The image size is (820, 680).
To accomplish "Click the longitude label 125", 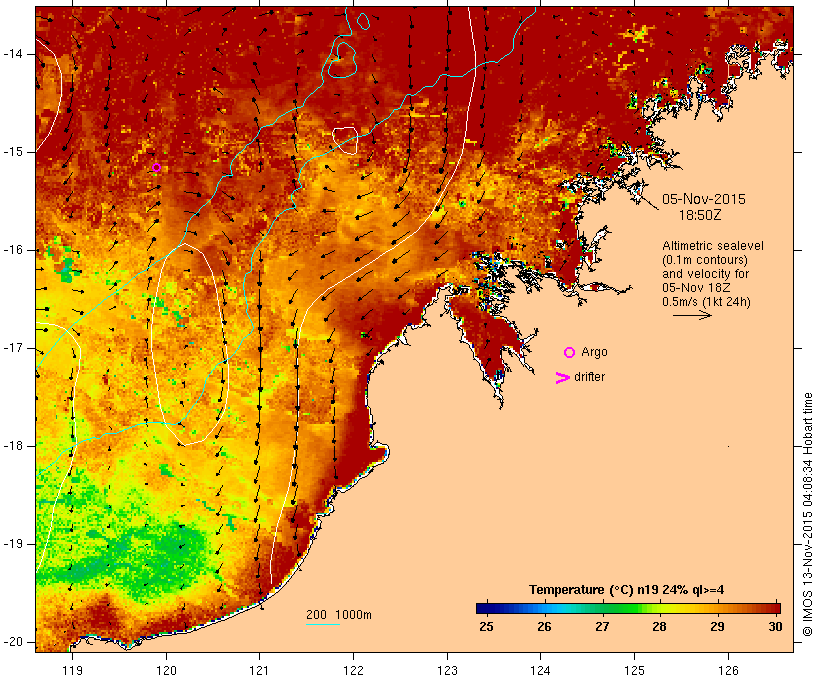I will (x=634, y=670).
